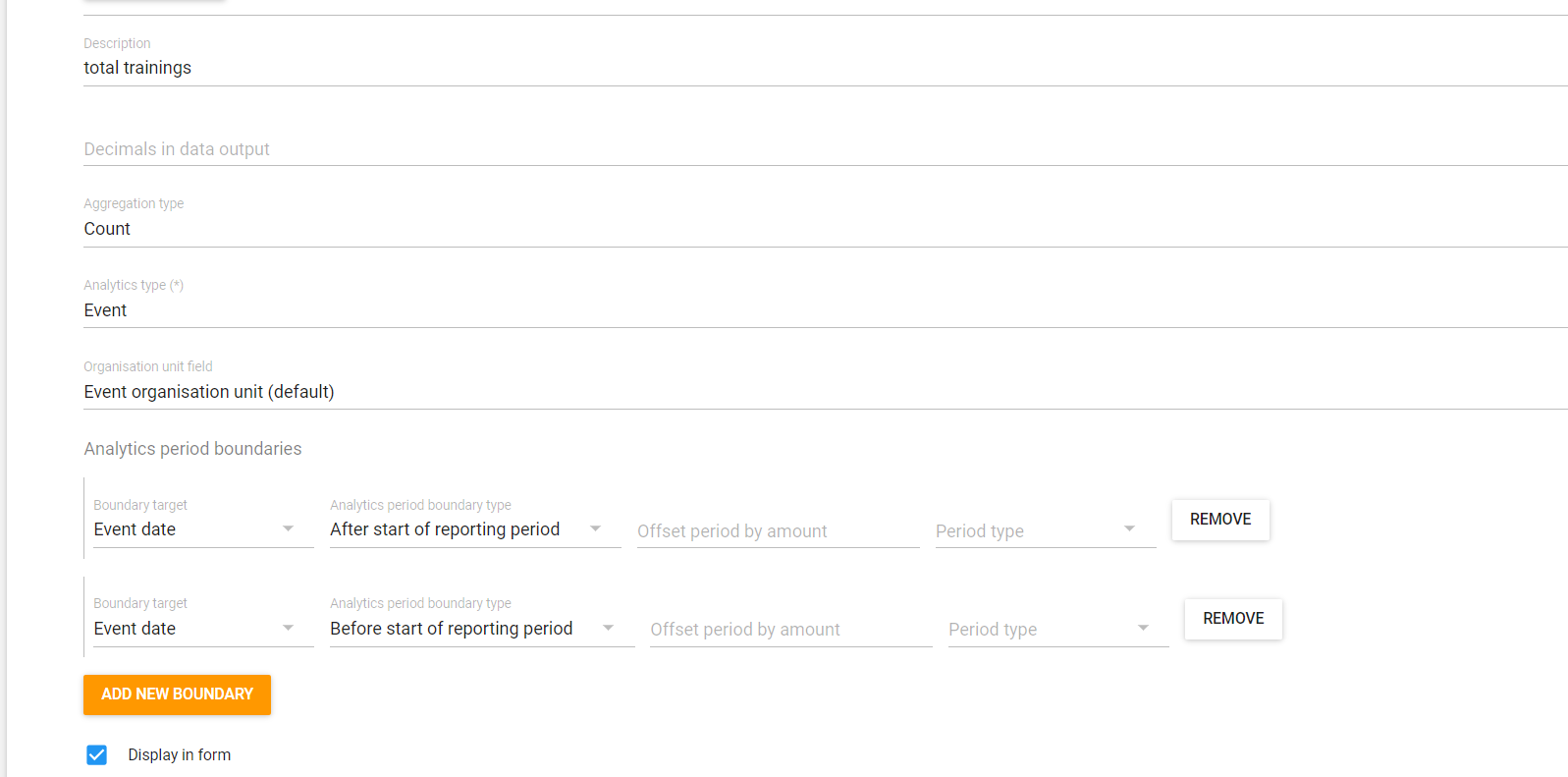
Task: Expand the second Boundary target Event date arrow
Action: [x=288, y=628]
